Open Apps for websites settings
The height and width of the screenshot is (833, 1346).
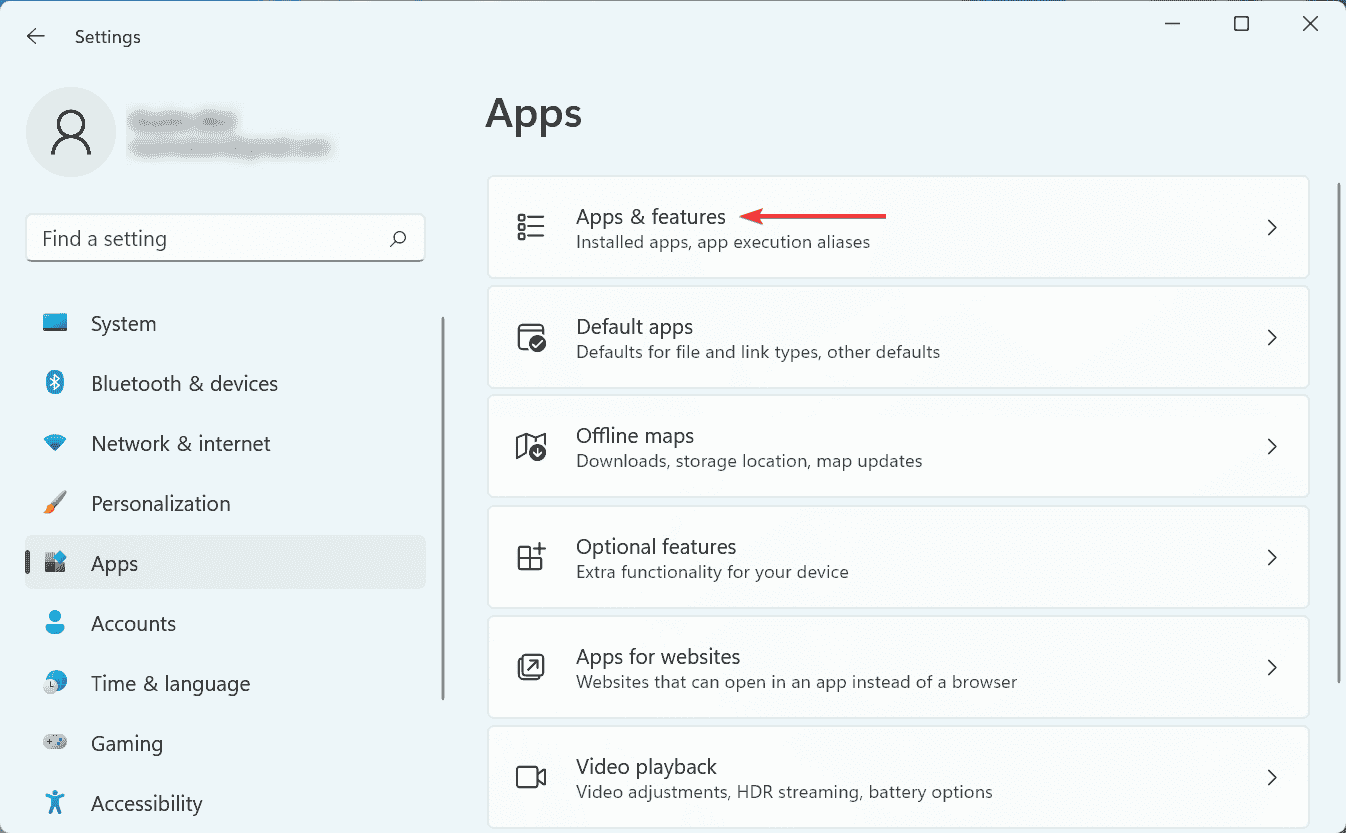(898, 667)
